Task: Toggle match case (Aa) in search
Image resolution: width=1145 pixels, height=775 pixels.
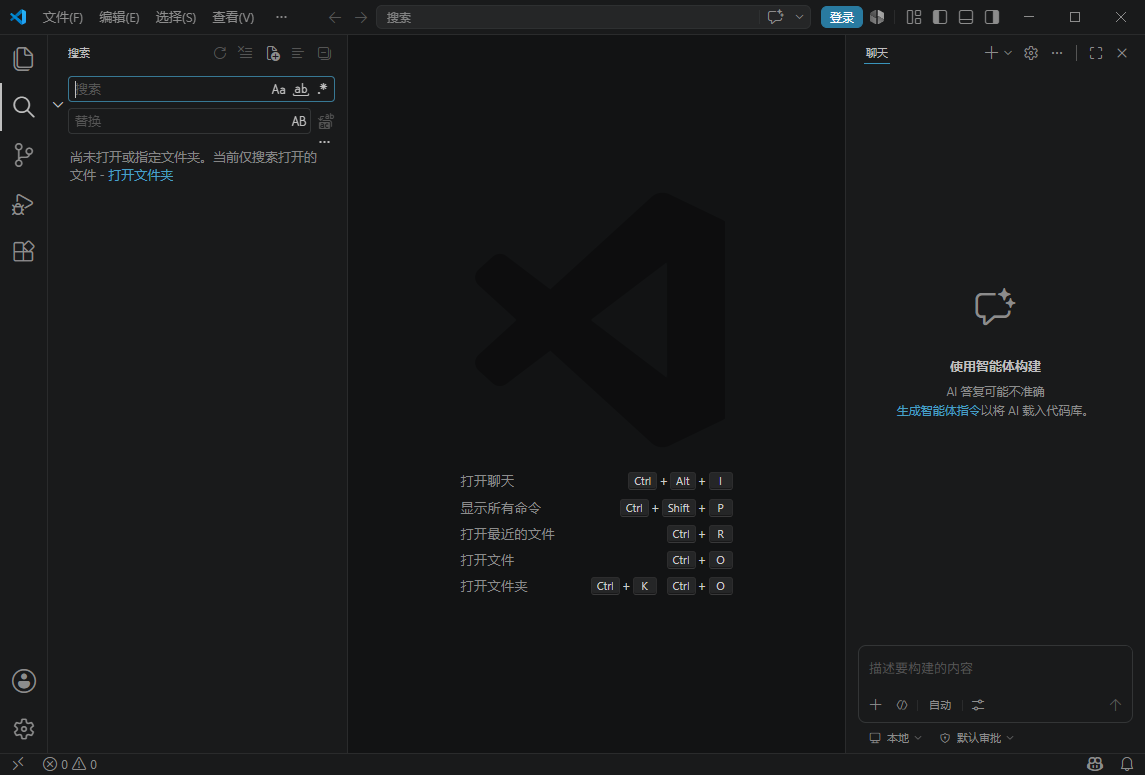Action: [278, 89]
